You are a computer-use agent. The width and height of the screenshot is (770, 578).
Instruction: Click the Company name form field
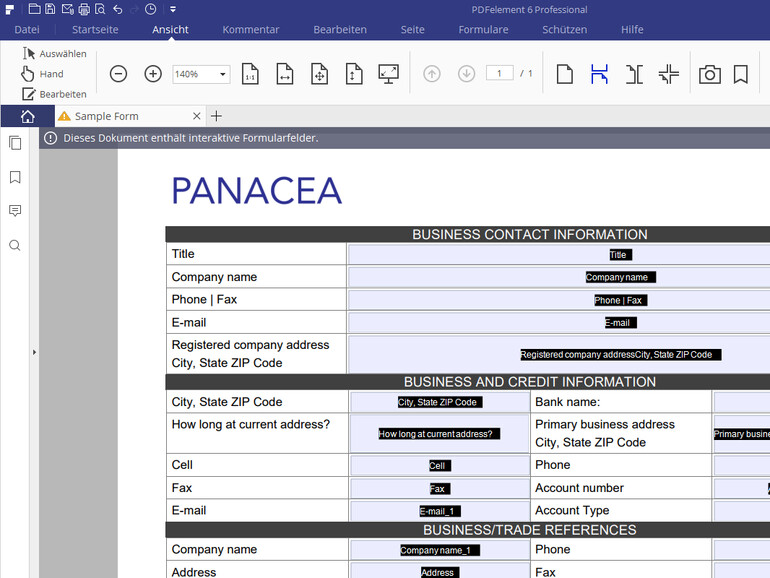coord(559,277)
